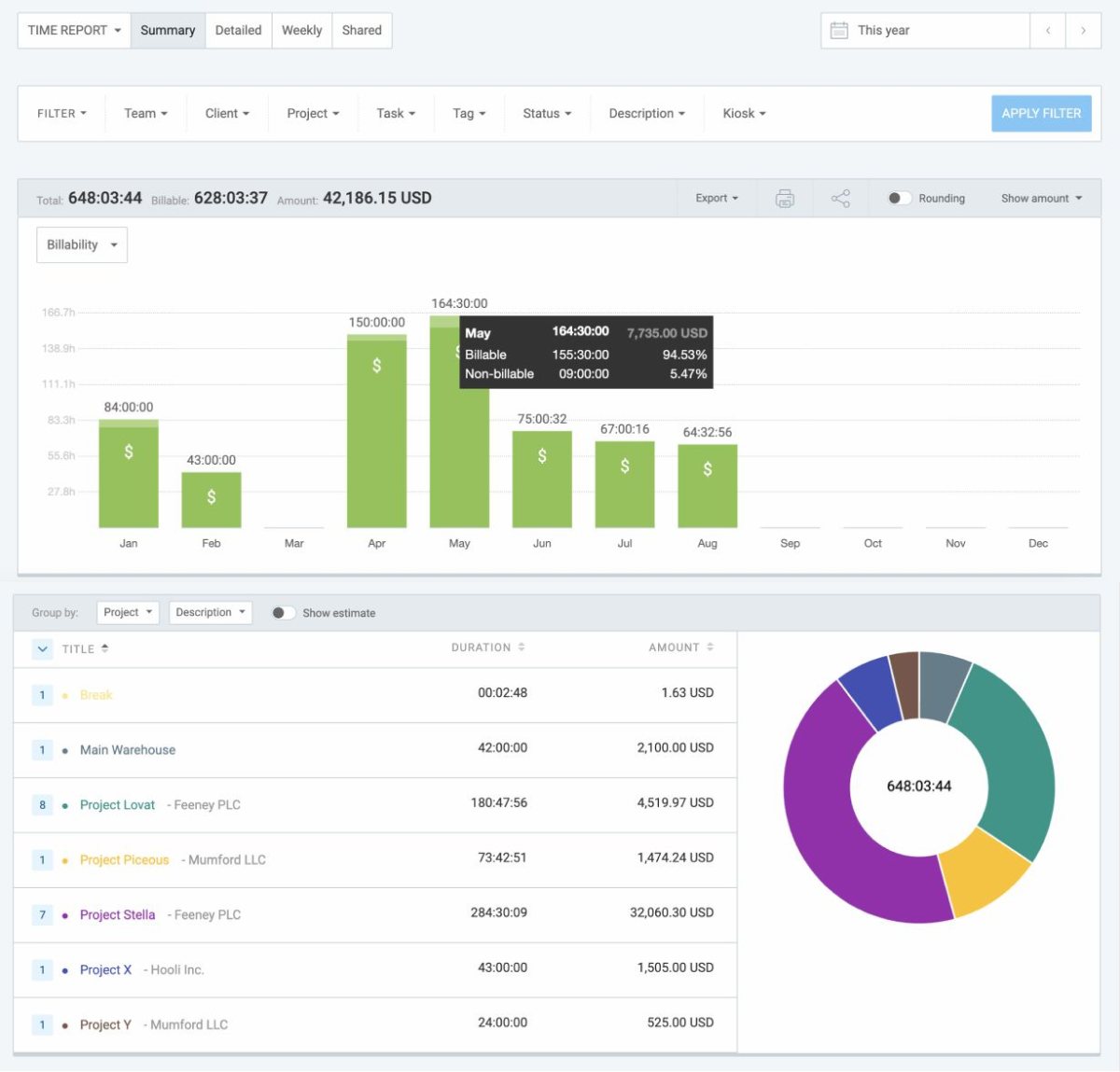Sort by Duration column arrows
Screen dimensions: 1120x1072
click(x=522, y=647)
